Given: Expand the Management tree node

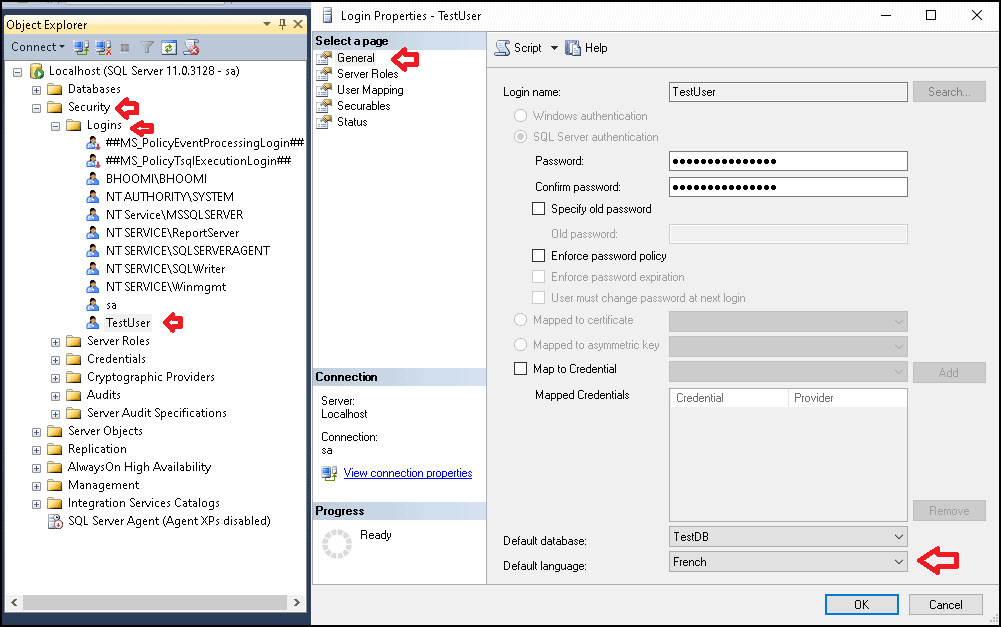Looking at the screenshot, I should tap(36, 487).
